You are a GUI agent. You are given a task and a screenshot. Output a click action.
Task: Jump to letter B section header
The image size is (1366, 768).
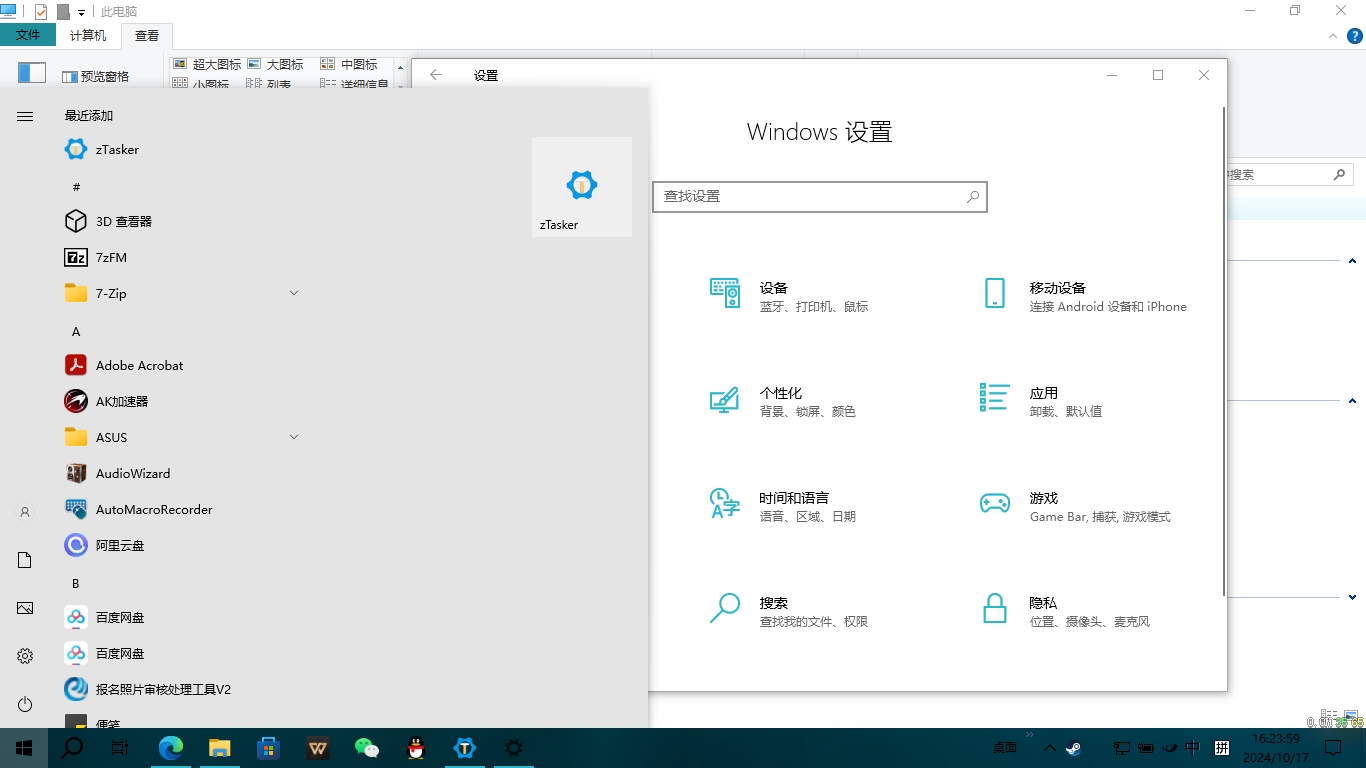75,583
